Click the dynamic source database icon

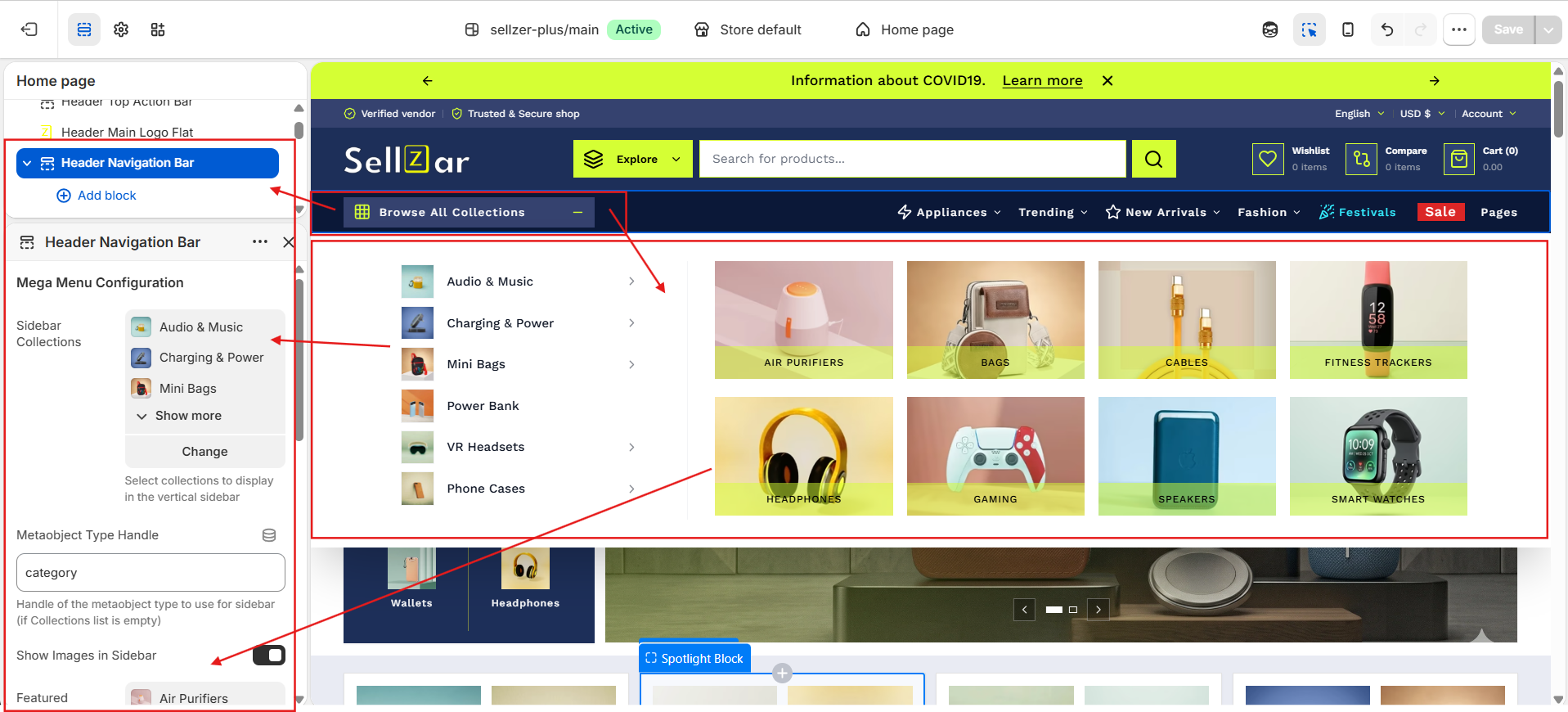pyautogui.click(x=269, y=535)
